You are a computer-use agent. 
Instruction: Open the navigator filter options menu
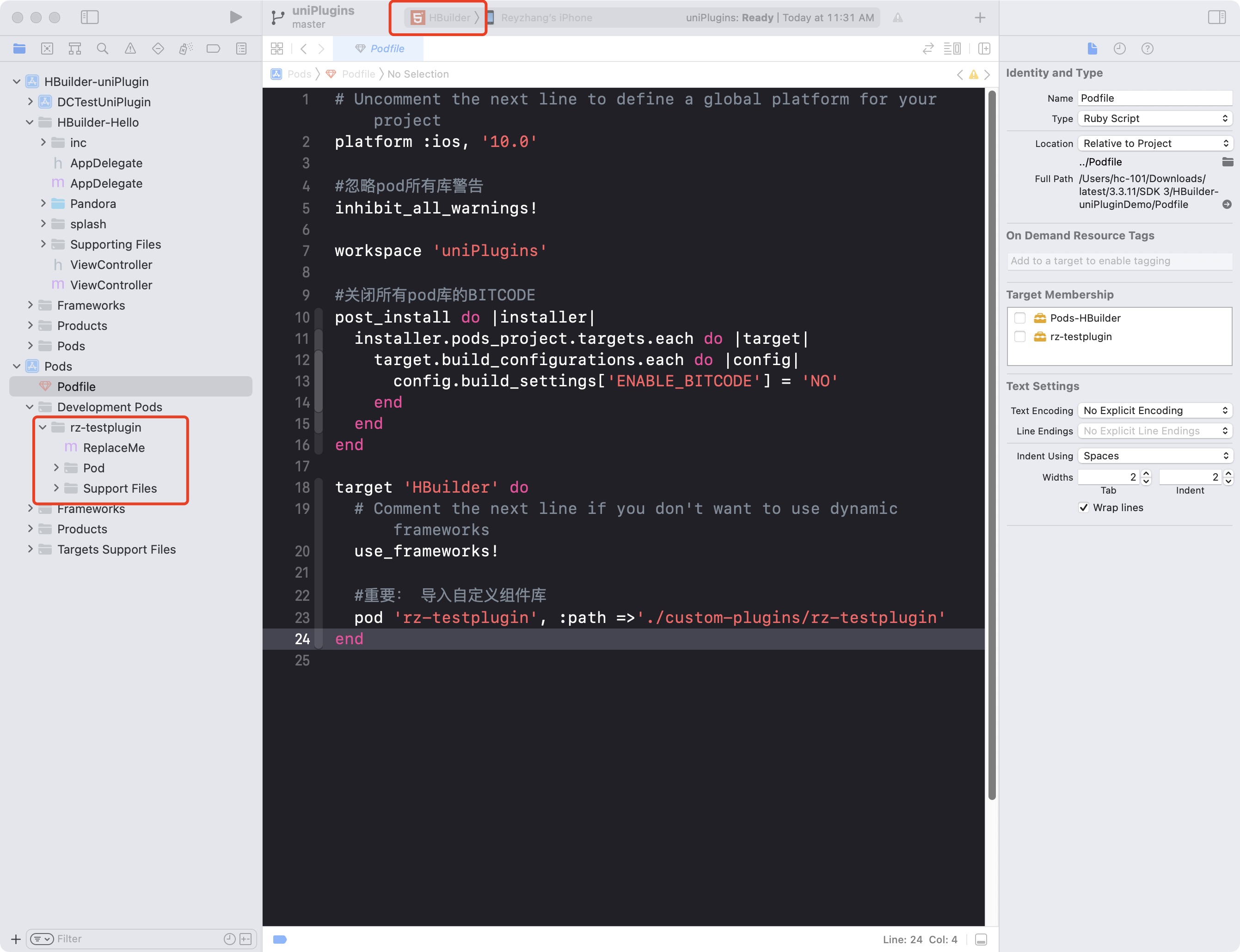(42, 939)
